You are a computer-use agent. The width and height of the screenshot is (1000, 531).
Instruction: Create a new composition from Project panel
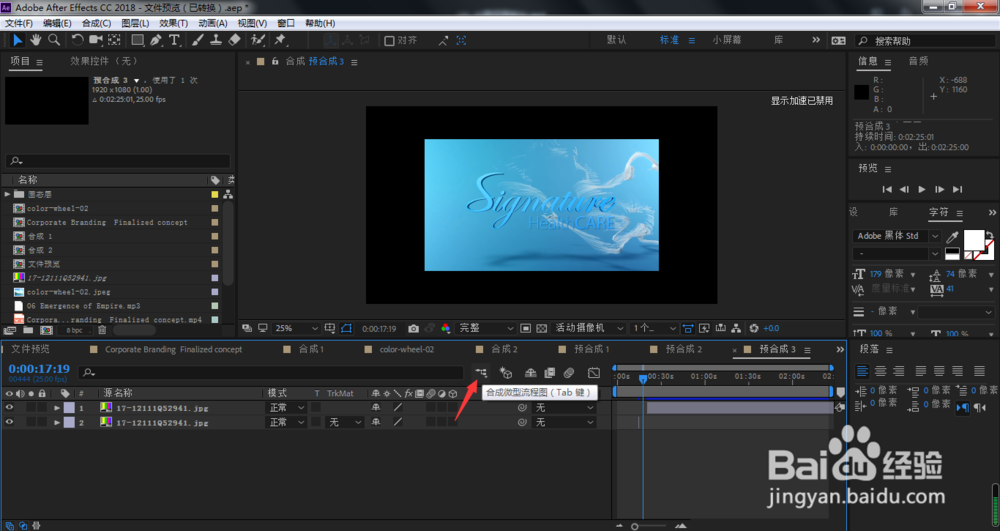[47, 330]
